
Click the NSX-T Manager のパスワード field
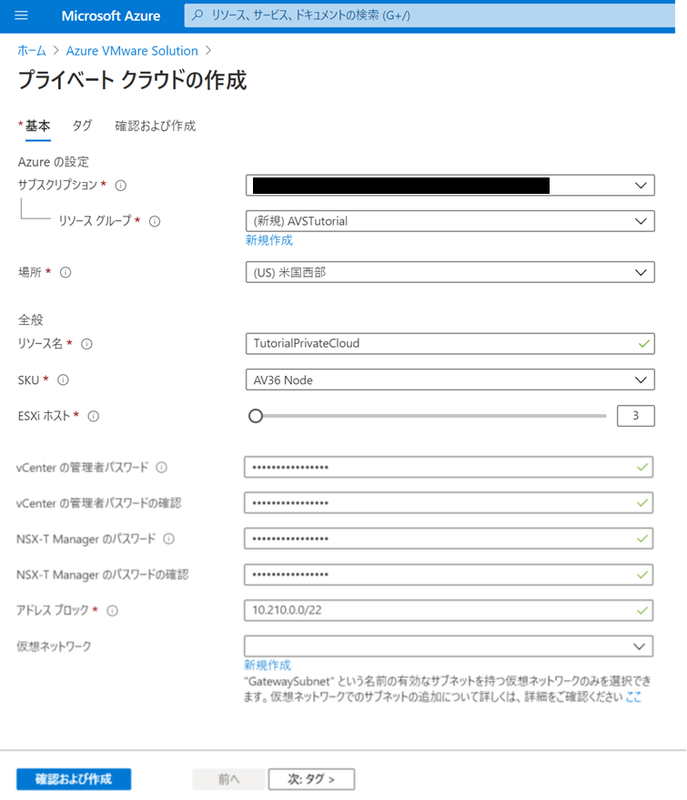point(449,538)
